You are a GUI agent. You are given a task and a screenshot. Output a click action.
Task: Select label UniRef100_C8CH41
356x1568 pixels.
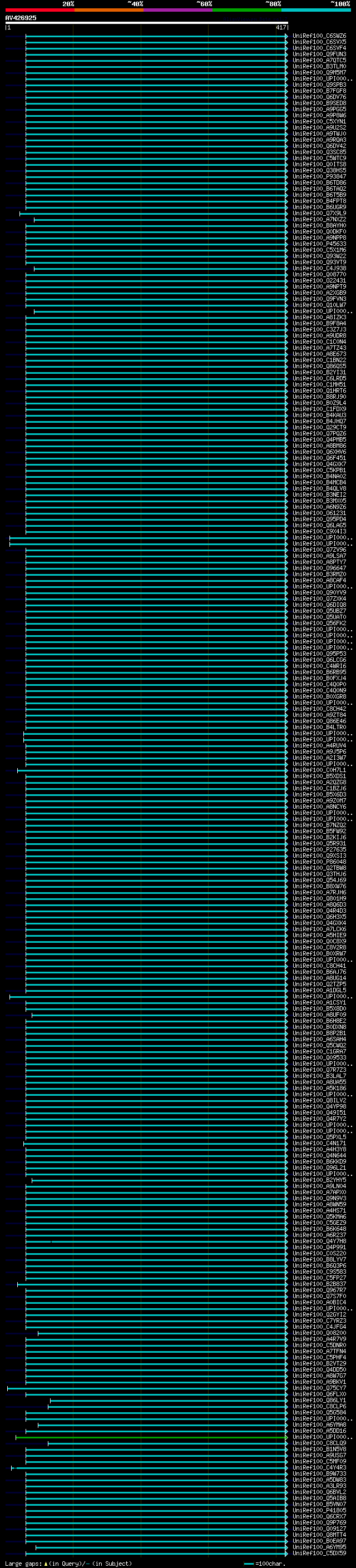pos(319,966)
